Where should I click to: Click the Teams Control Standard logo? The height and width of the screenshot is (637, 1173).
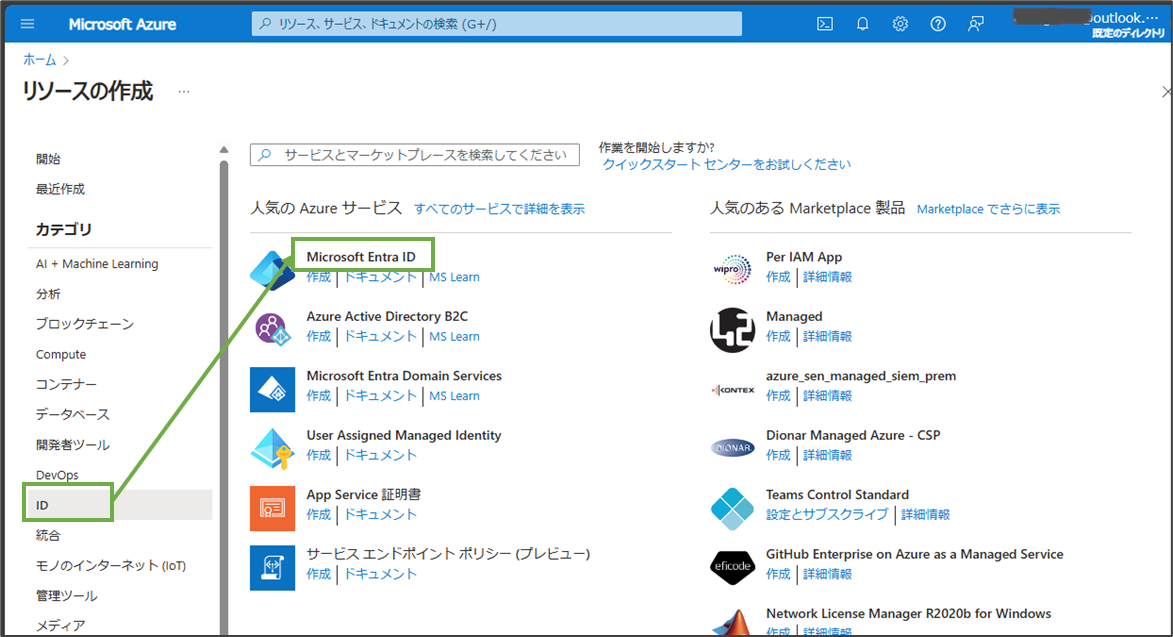(x=732, y=508)
